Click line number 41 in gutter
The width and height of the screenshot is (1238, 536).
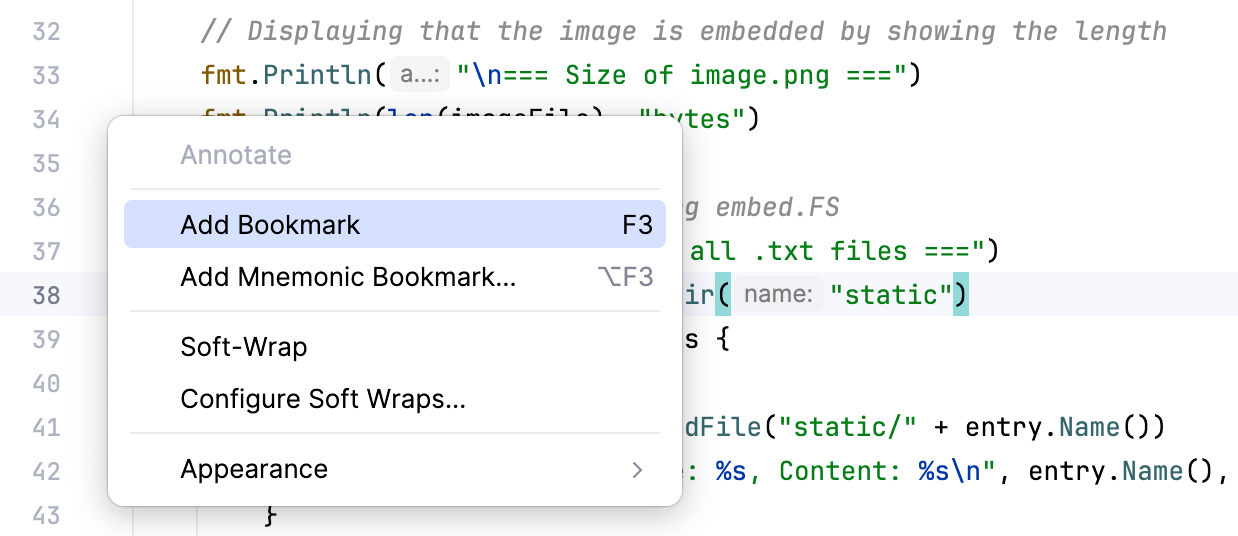(47, 427)
